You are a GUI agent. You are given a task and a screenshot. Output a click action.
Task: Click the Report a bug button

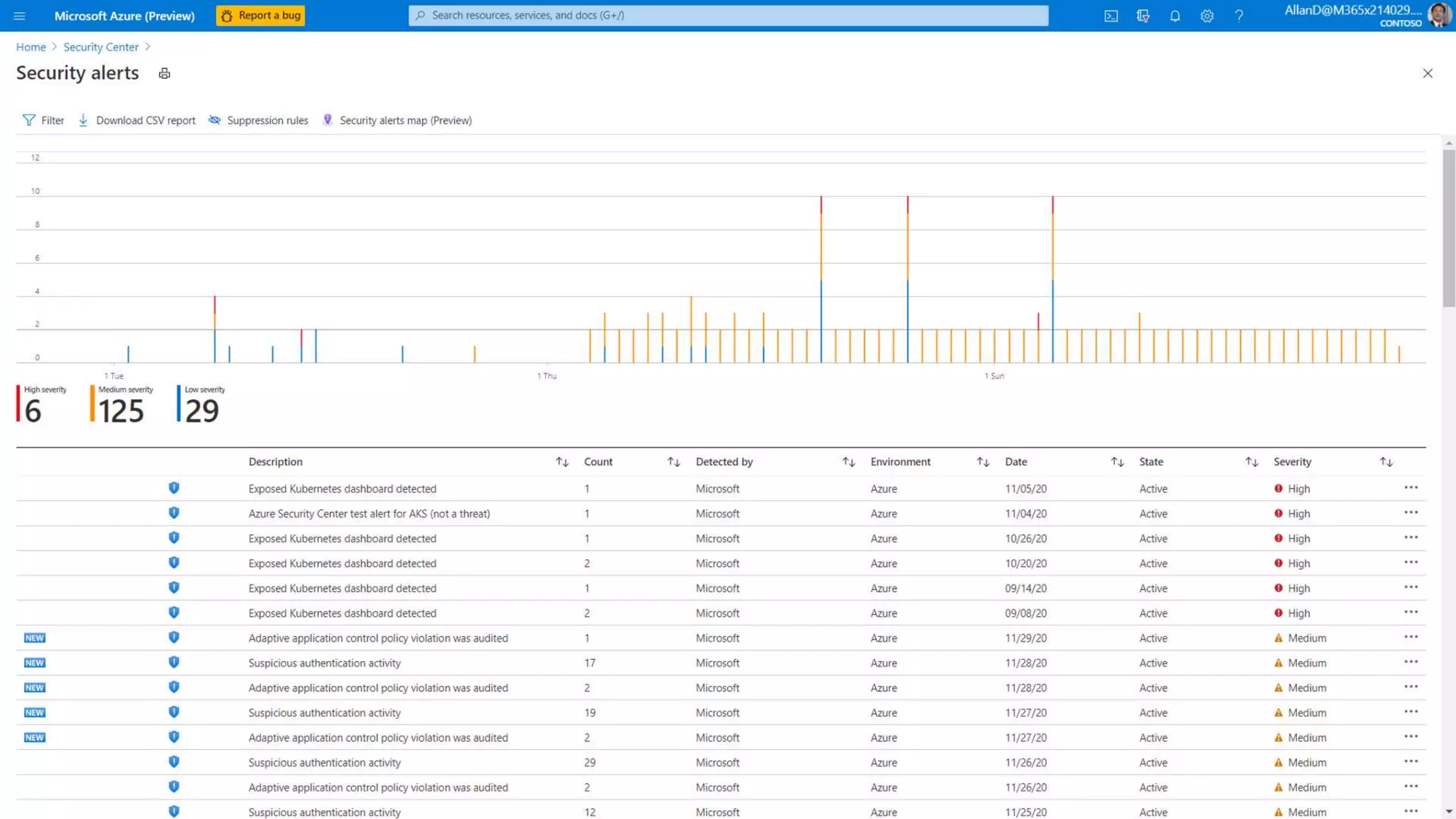point(260,16)
